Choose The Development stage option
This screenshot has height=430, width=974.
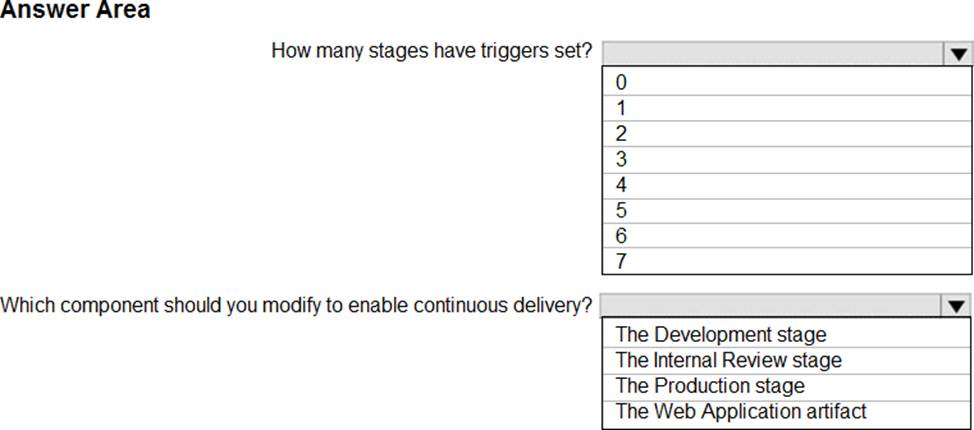pos(721,334)
